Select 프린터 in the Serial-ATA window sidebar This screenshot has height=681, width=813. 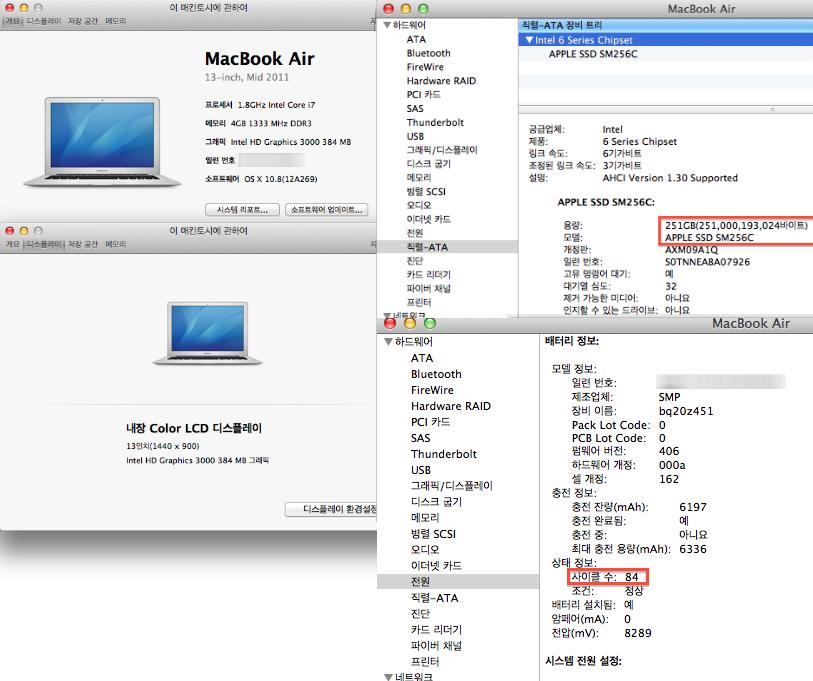pyautogui.click(x=419, y=302)
